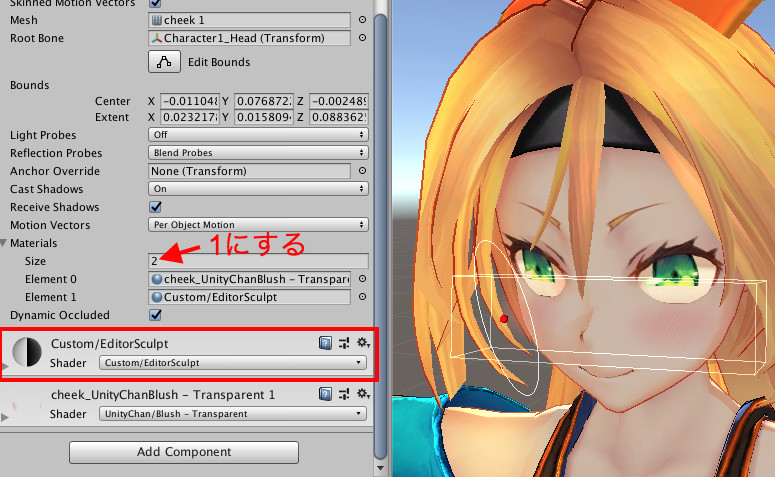This screenshot has height=477, width=775.
Task: Click Bounds Center Z field
Action: pos(339,101)
